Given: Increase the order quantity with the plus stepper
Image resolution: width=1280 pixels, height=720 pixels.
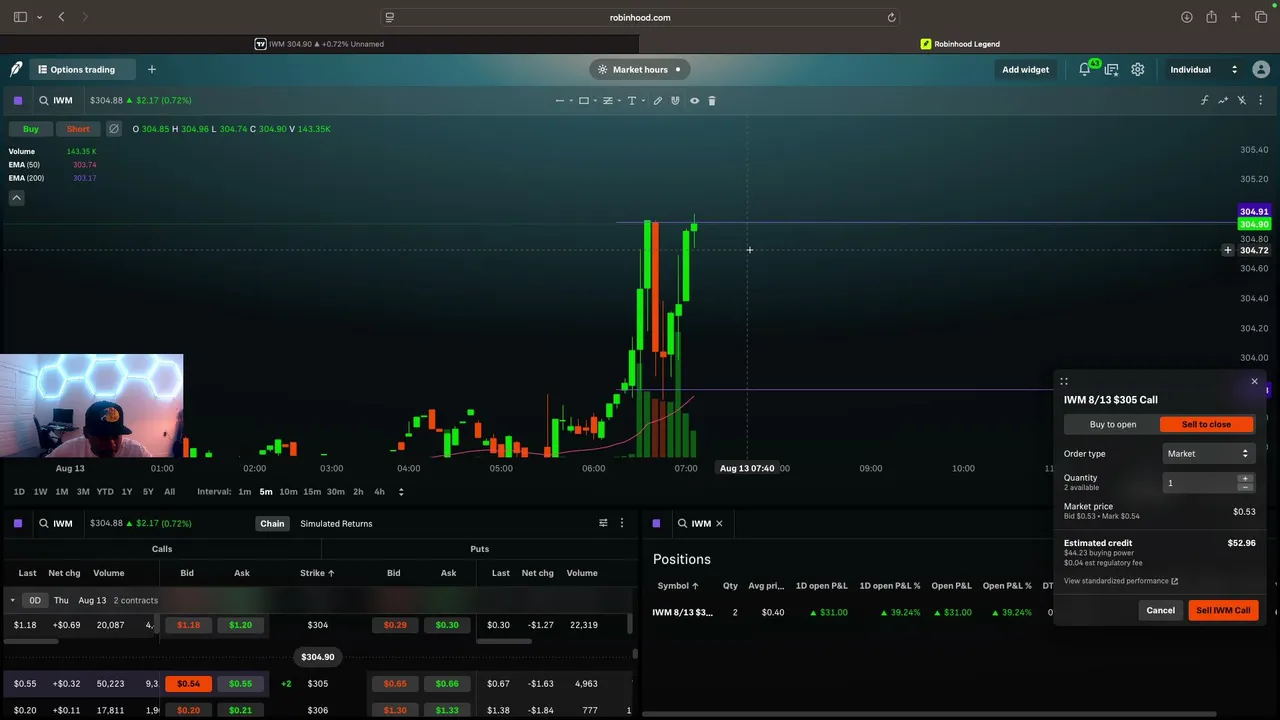Looking at the screenshot, I should click(1245, 479).
